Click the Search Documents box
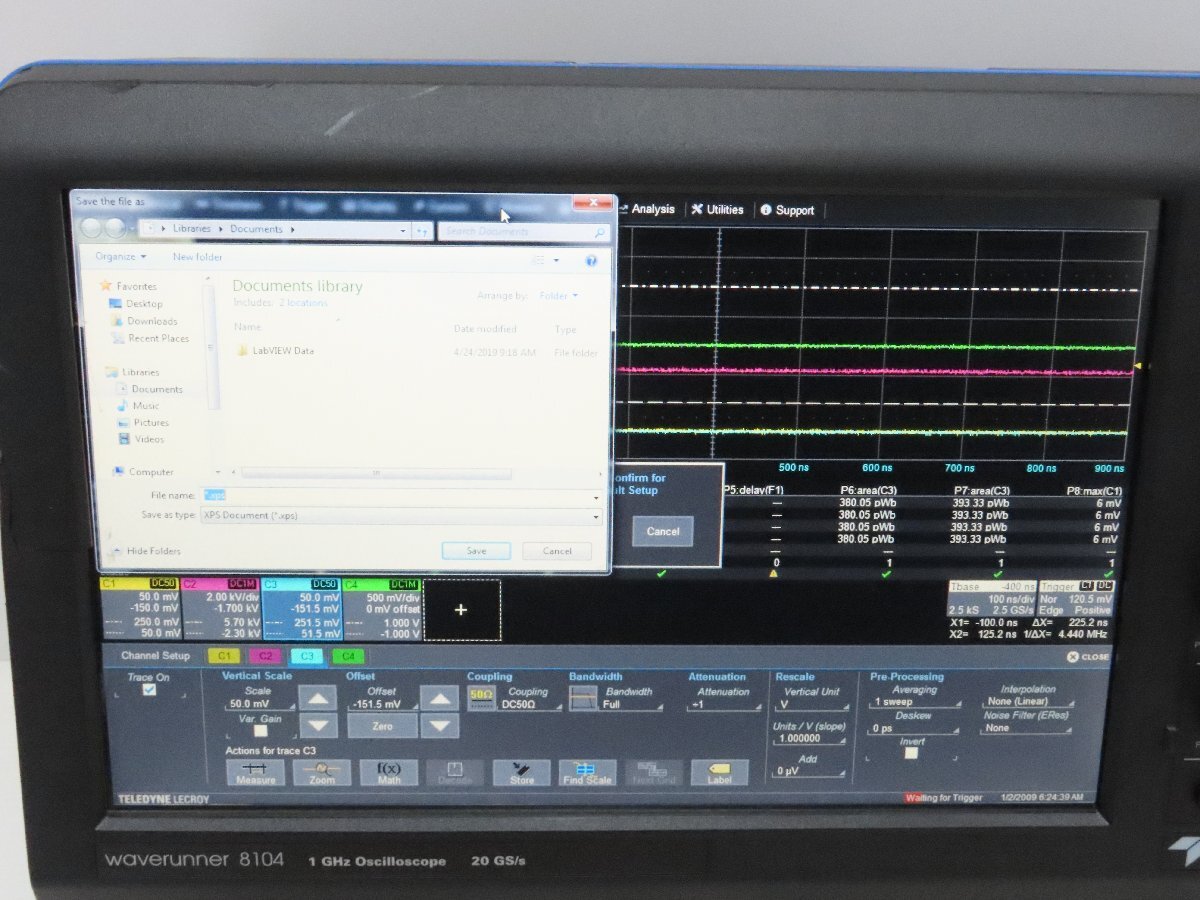1200x900 pixels. [524, 232]
